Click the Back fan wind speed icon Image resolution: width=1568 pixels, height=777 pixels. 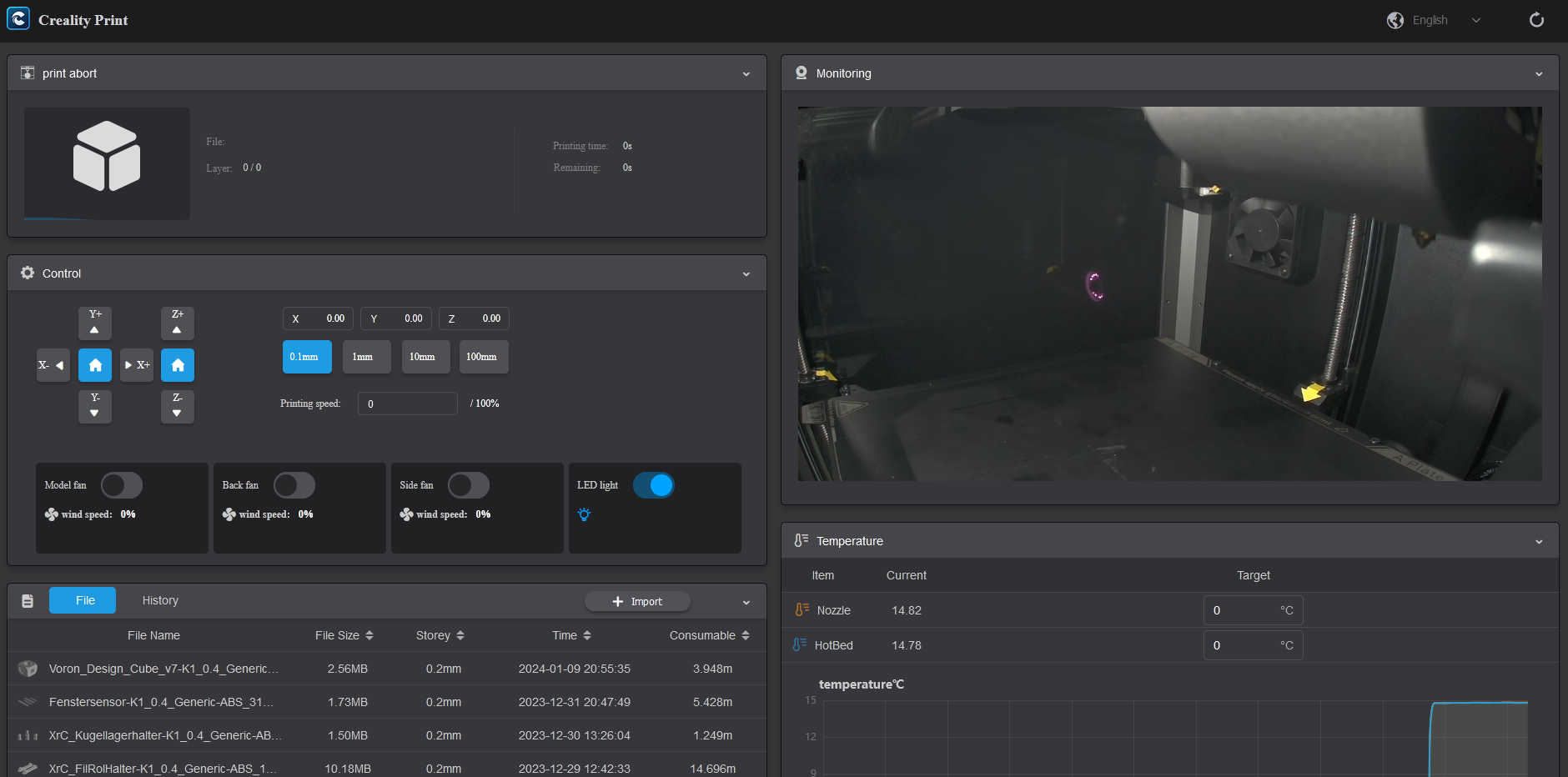[x=229, y=514]
